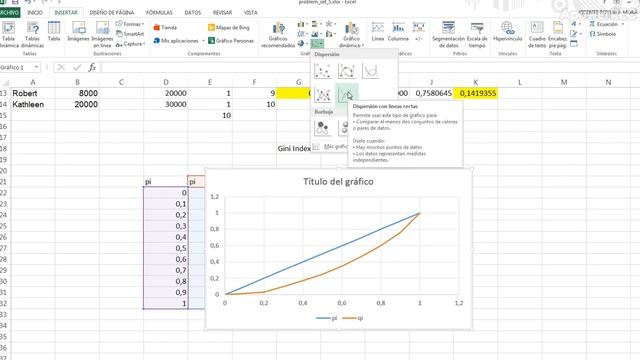Switch to the FÓRMULAS tab
The width and height of the screenshot is (640, 360).
159,13
